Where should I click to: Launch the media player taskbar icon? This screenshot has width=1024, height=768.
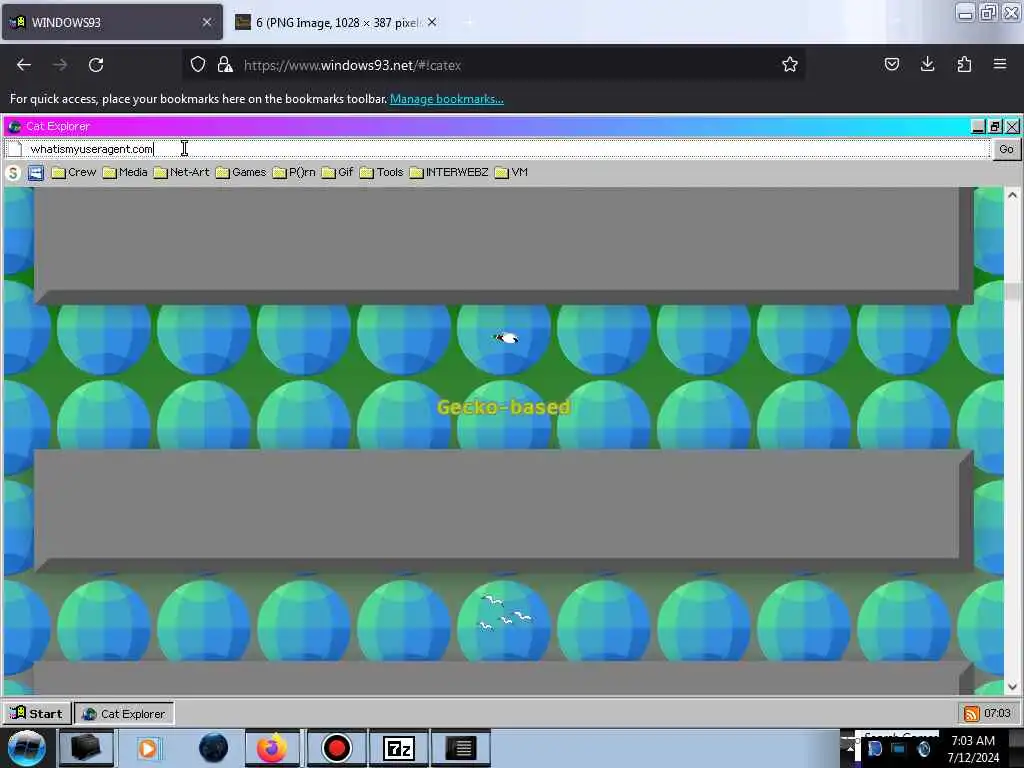click(x=148, y=748)
